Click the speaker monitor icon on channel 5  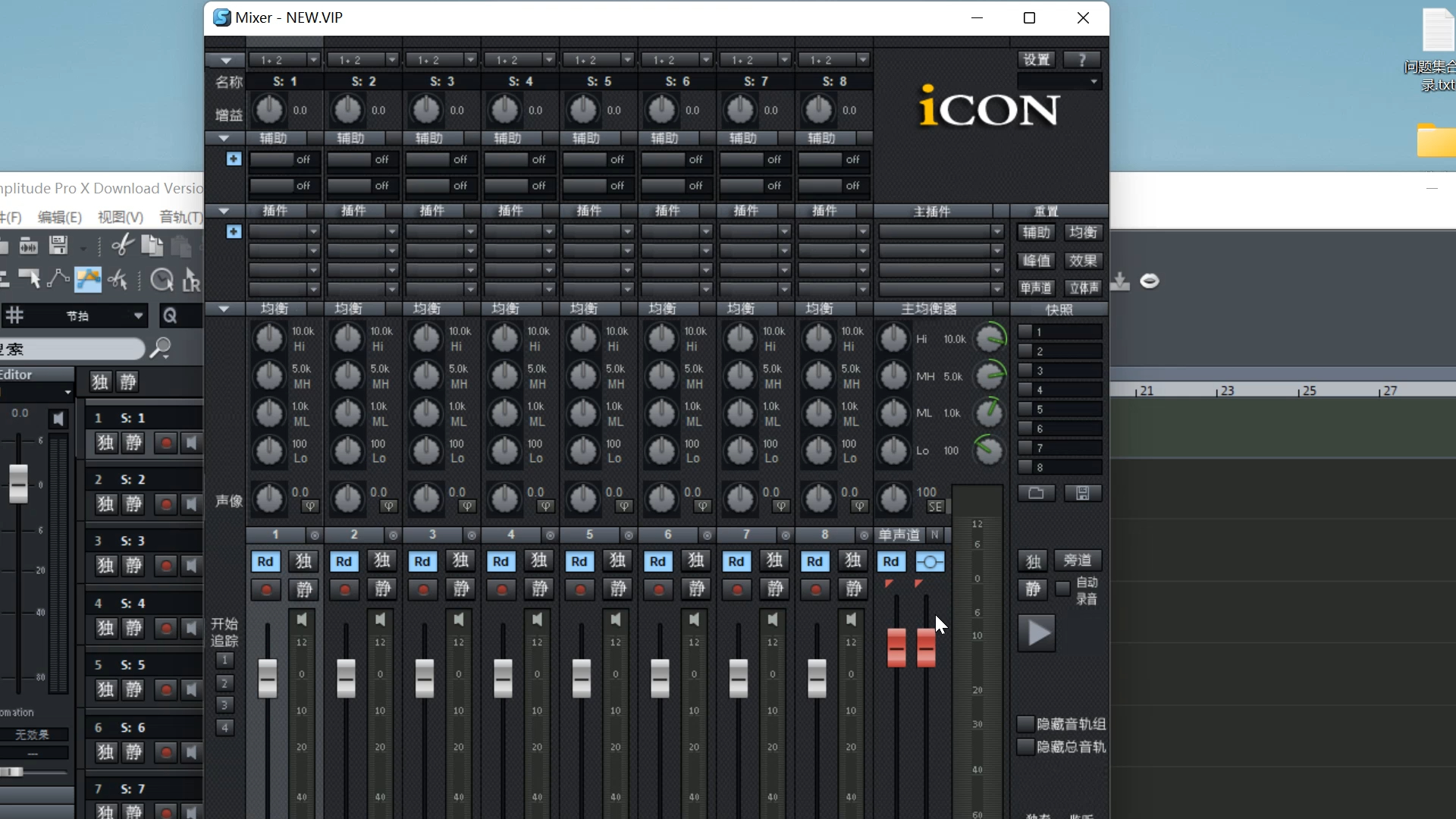pos(616,620)
